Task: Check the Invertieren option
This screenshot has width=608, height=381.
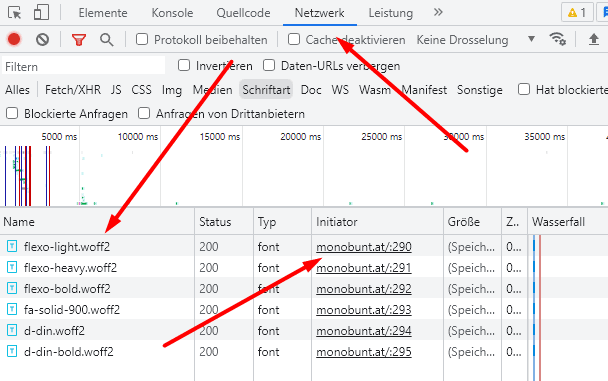Action: [x=184, y=65]
